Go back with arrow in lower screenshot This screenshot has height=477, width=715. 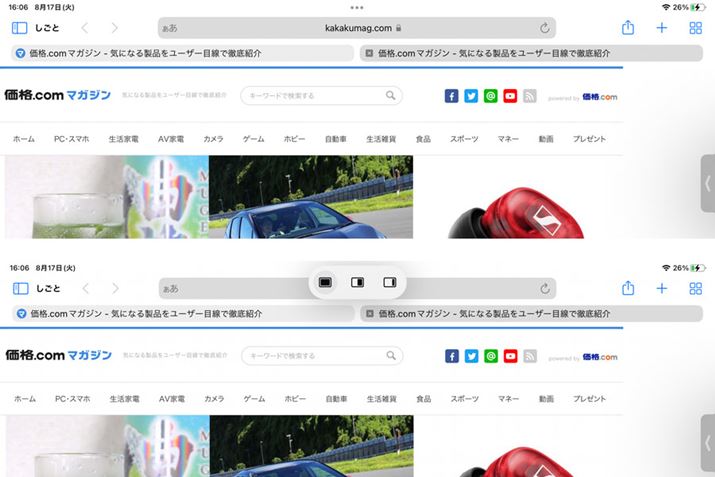pos(86,289)
